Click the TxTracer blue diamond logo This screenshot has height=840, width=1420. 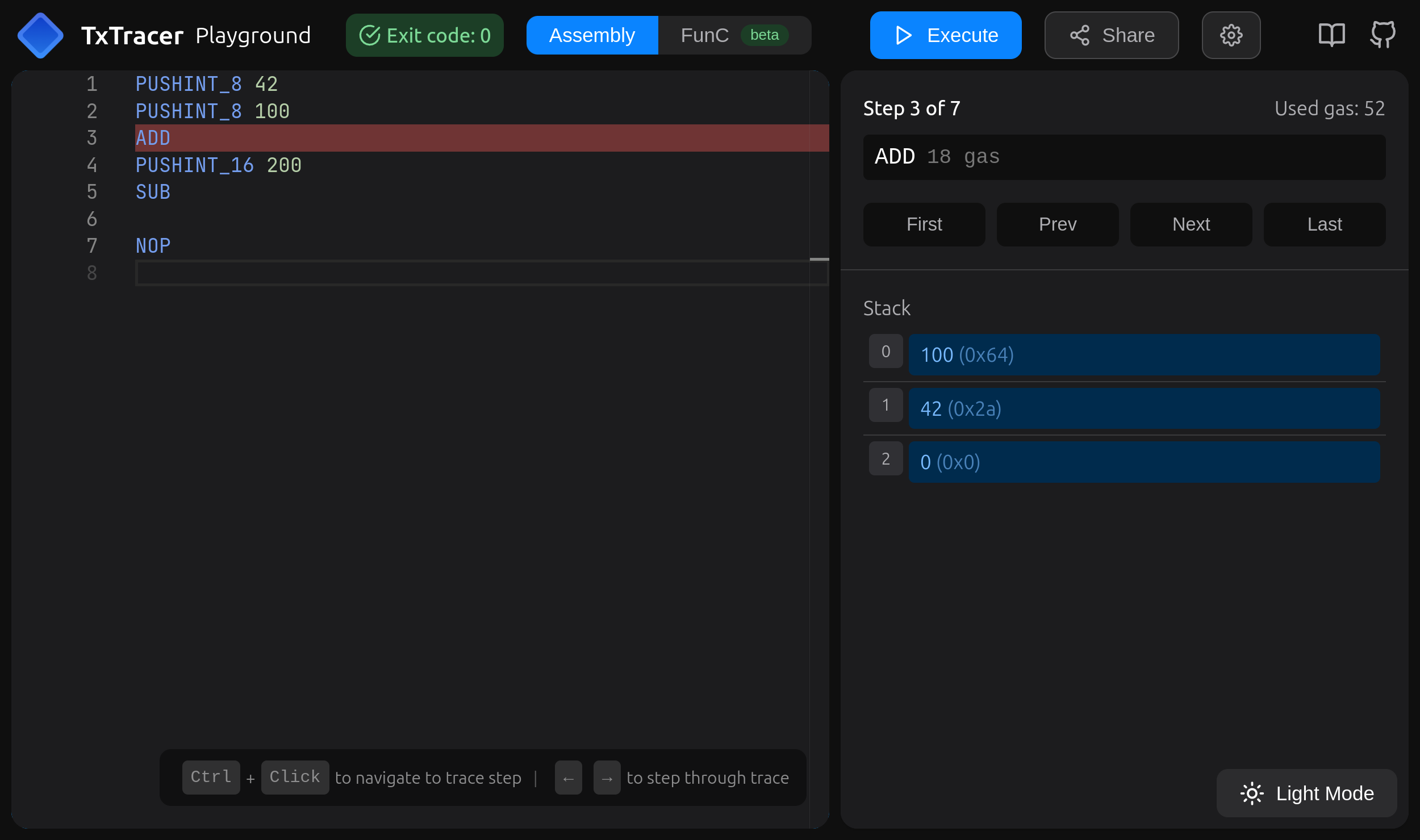pos(40,35)
